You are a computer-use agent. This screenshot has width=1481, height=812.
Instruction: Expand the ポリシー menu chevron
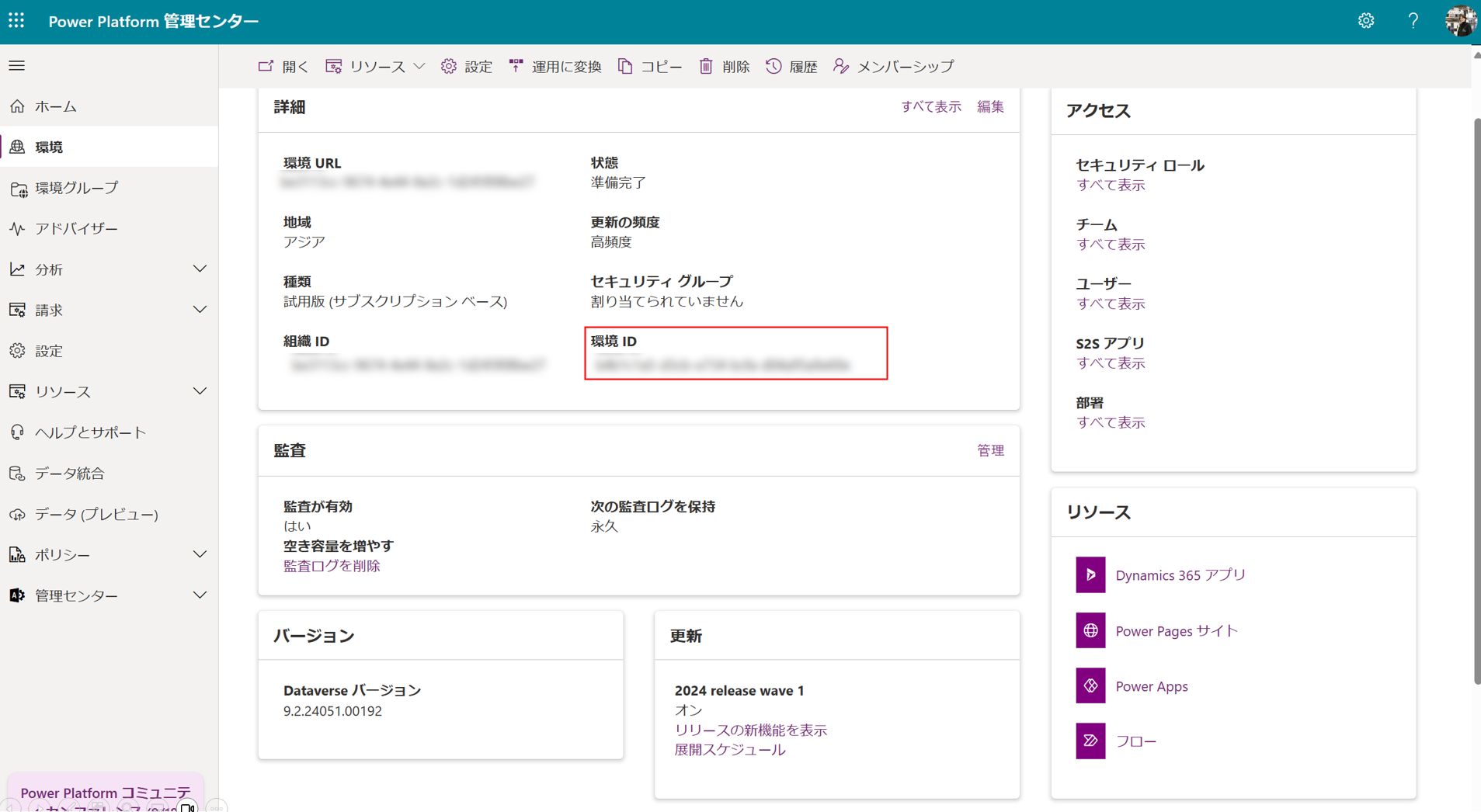click(200, 554)
